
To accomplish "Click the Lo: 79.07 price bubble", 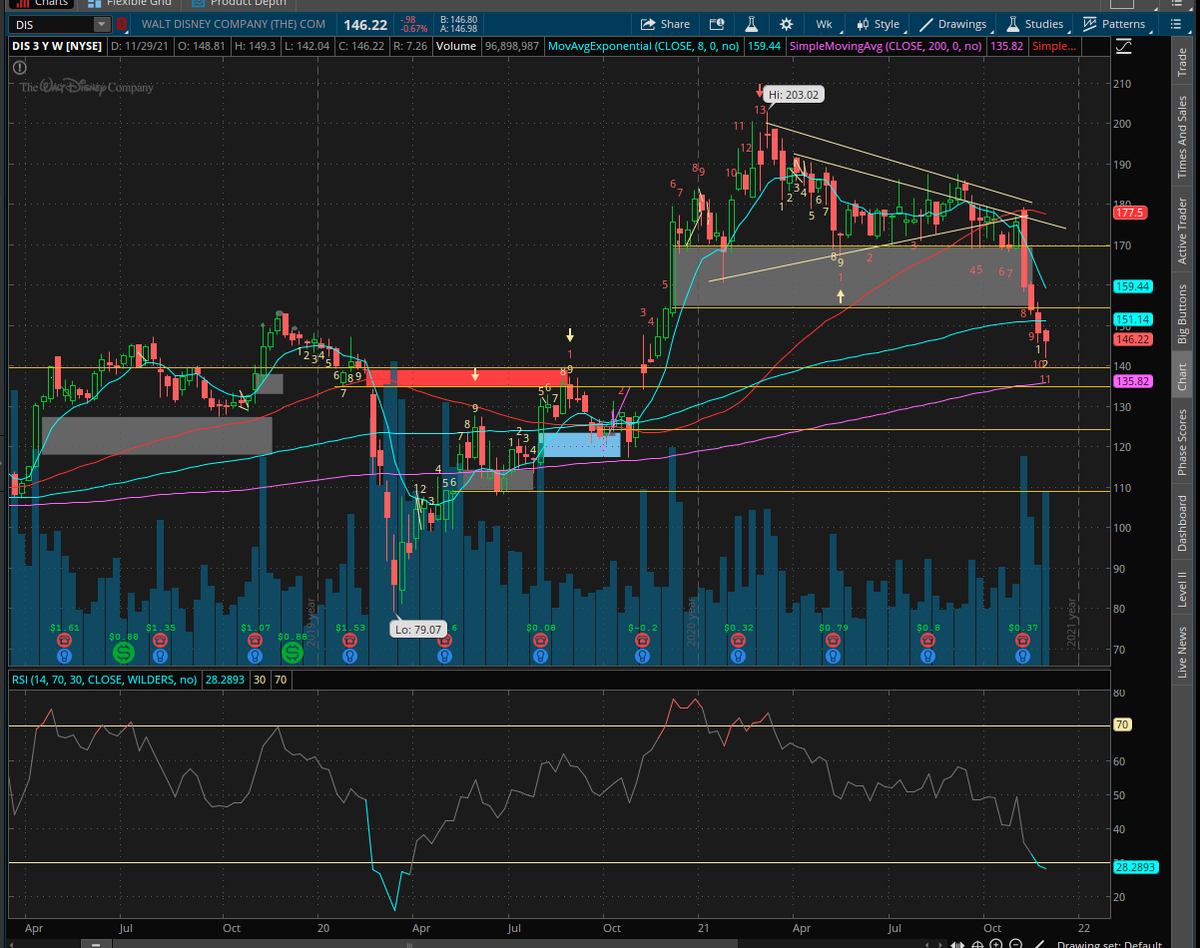I will coord(418,630).
